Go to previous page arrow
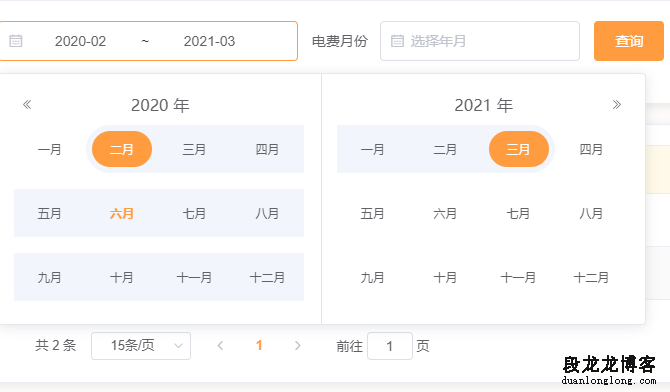Image resolution: width=670 pixels, height=392 pixels. coord(220,345)
